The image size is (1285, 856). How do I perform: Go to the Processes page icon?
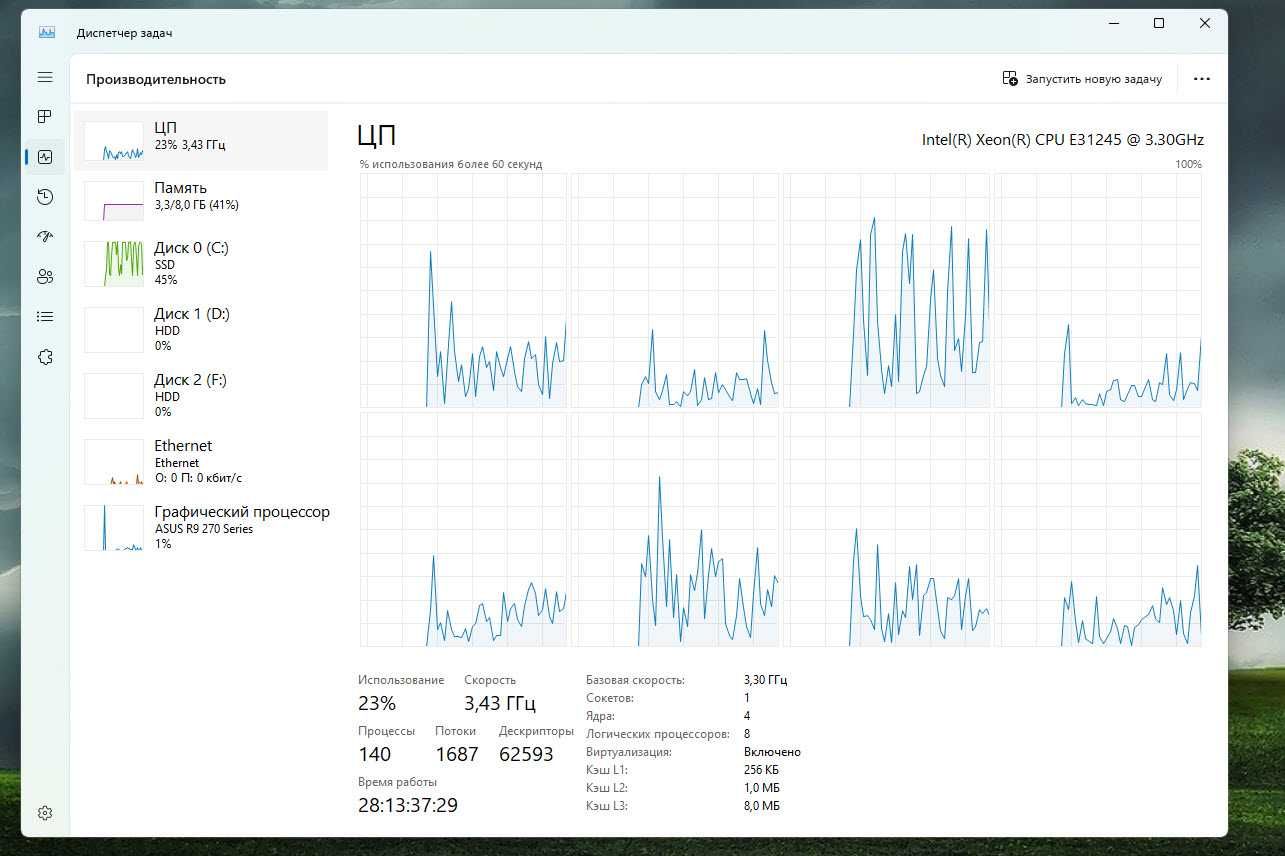tap(45, 117)
